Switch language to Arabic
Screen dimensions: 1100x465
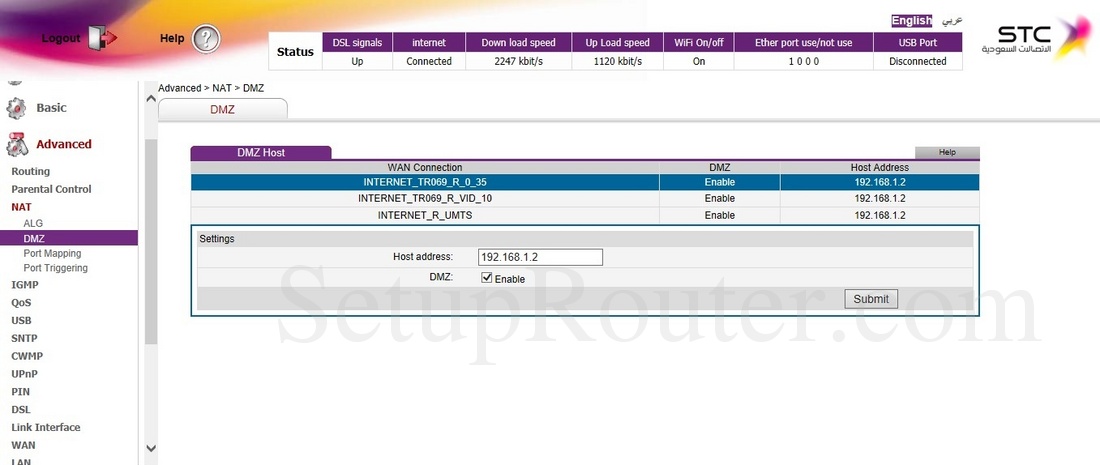952,20
